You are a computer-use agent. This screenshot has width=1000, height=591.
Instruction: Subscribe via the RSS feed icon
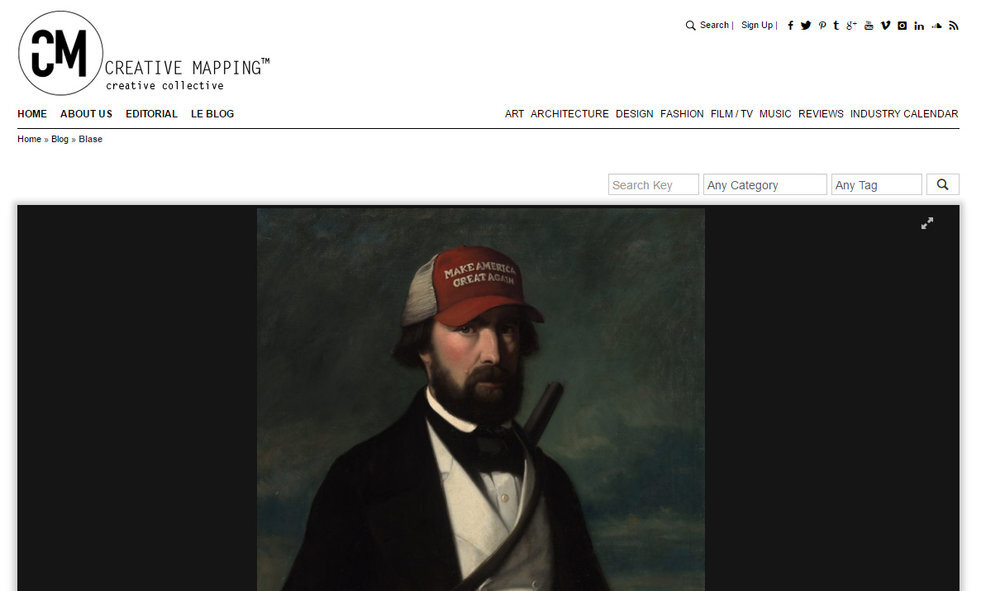[953, 26]
